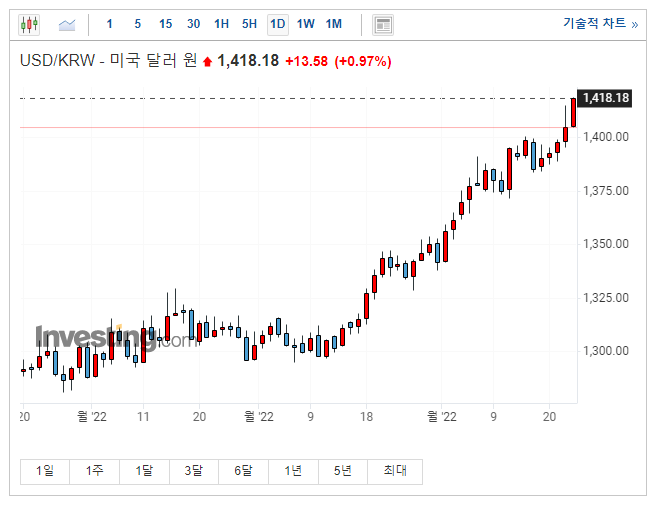This screenshot has width=659, height=509.
Task: Click the (+0.97%) percent change
Action: click(363, 61)
